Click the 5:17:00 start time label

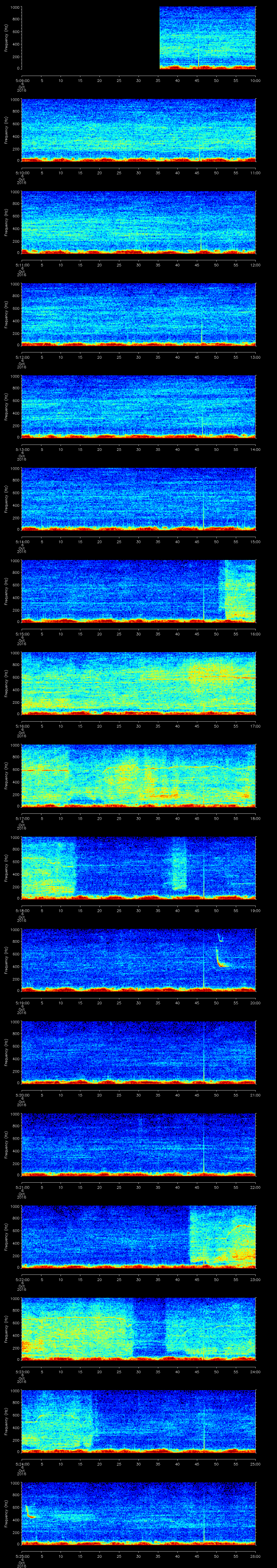coord(22,818)
